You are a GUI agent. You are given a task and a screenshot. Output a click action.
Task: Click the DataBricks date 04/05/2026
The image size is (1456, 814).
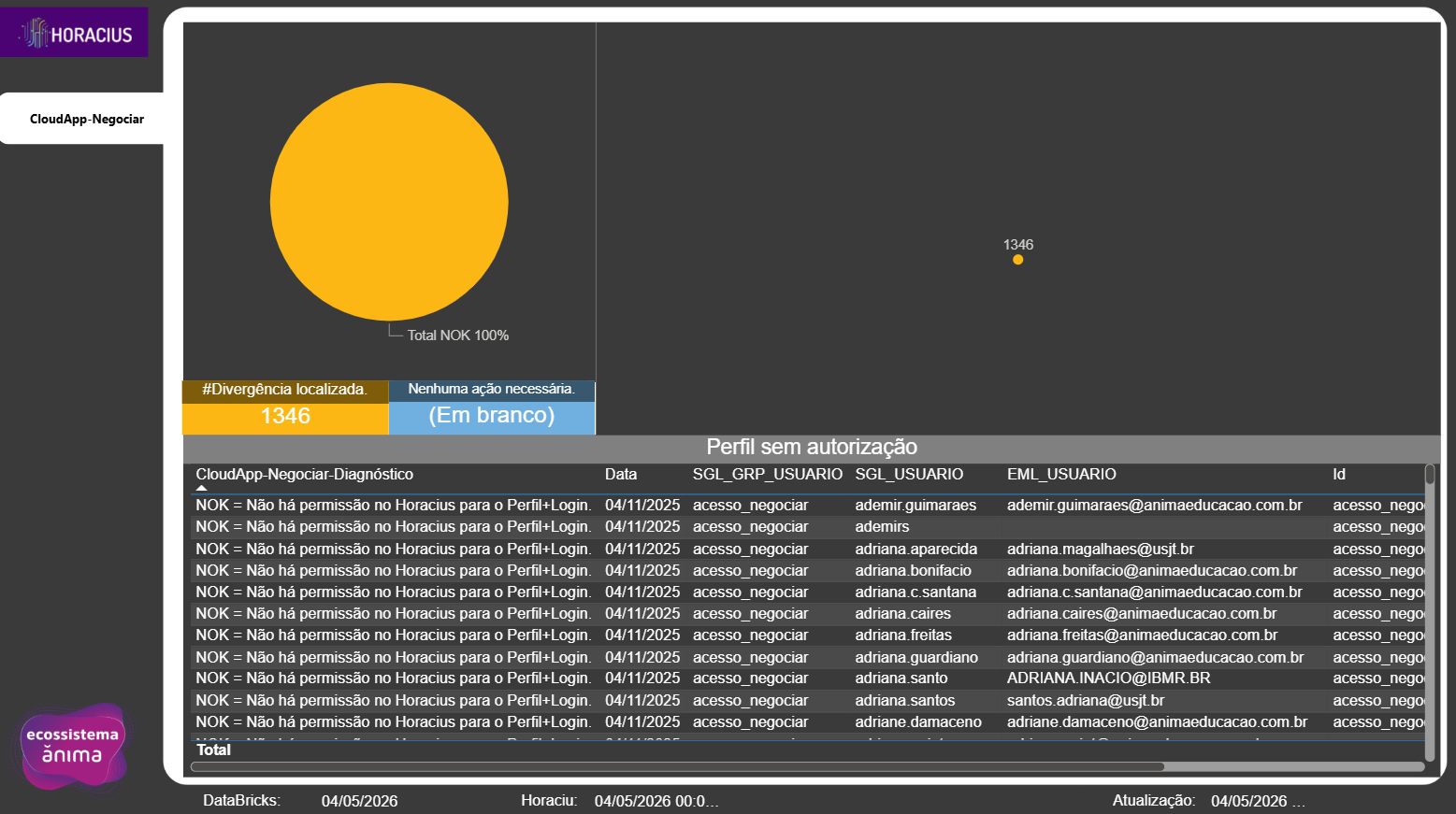[360, 802]
